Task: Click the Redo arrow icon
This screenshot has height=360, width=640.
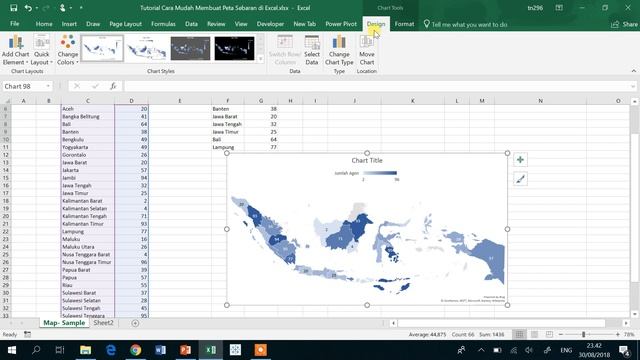Action: 46,8
